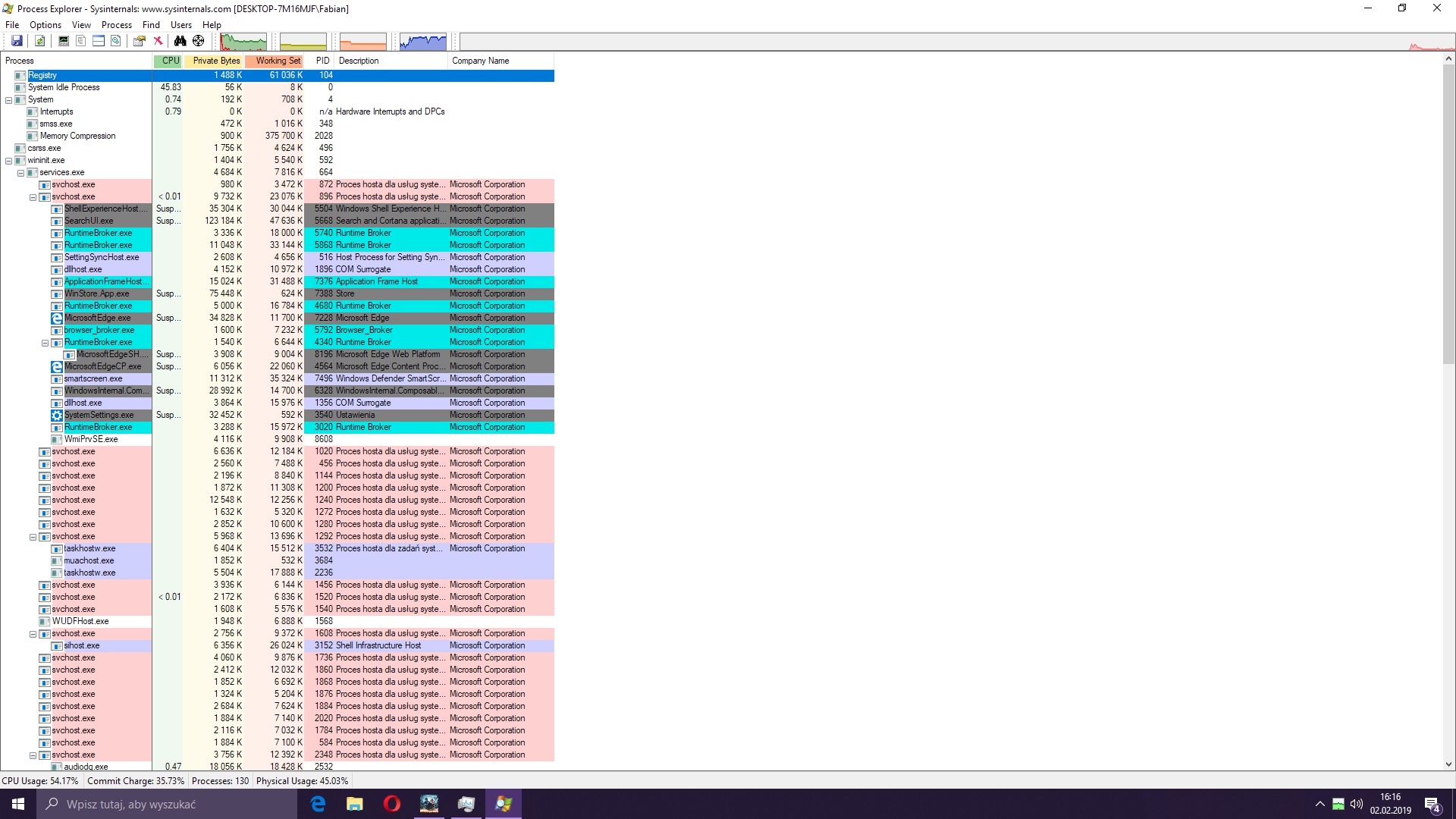Toggle the process tree view icon
Viewport: 1456px width, 819px height.
coord(80,41)
